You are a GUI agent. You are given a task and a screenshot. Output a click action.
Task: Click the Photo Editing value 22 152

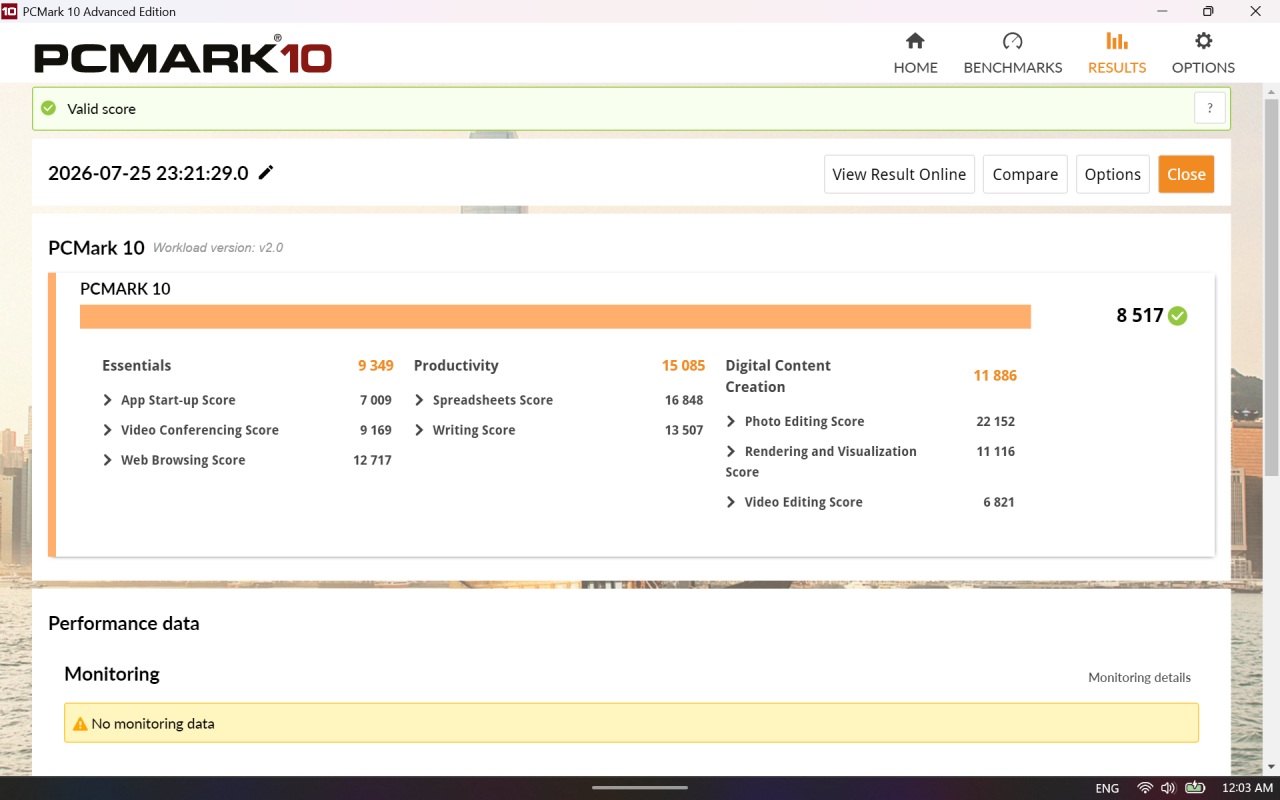click(995, 422)
